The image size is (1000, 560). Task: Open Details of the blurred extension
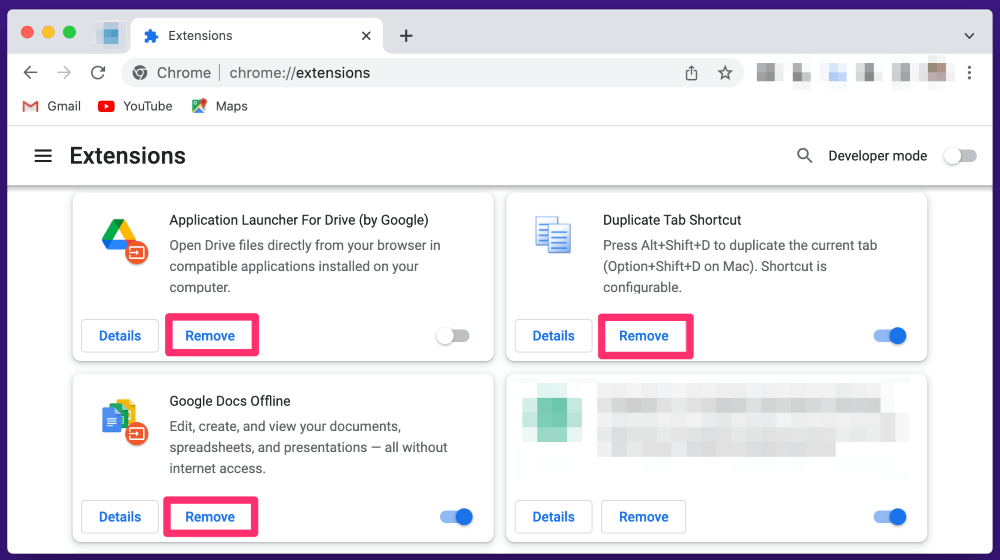pyautogui.click(x=554, y=517)
